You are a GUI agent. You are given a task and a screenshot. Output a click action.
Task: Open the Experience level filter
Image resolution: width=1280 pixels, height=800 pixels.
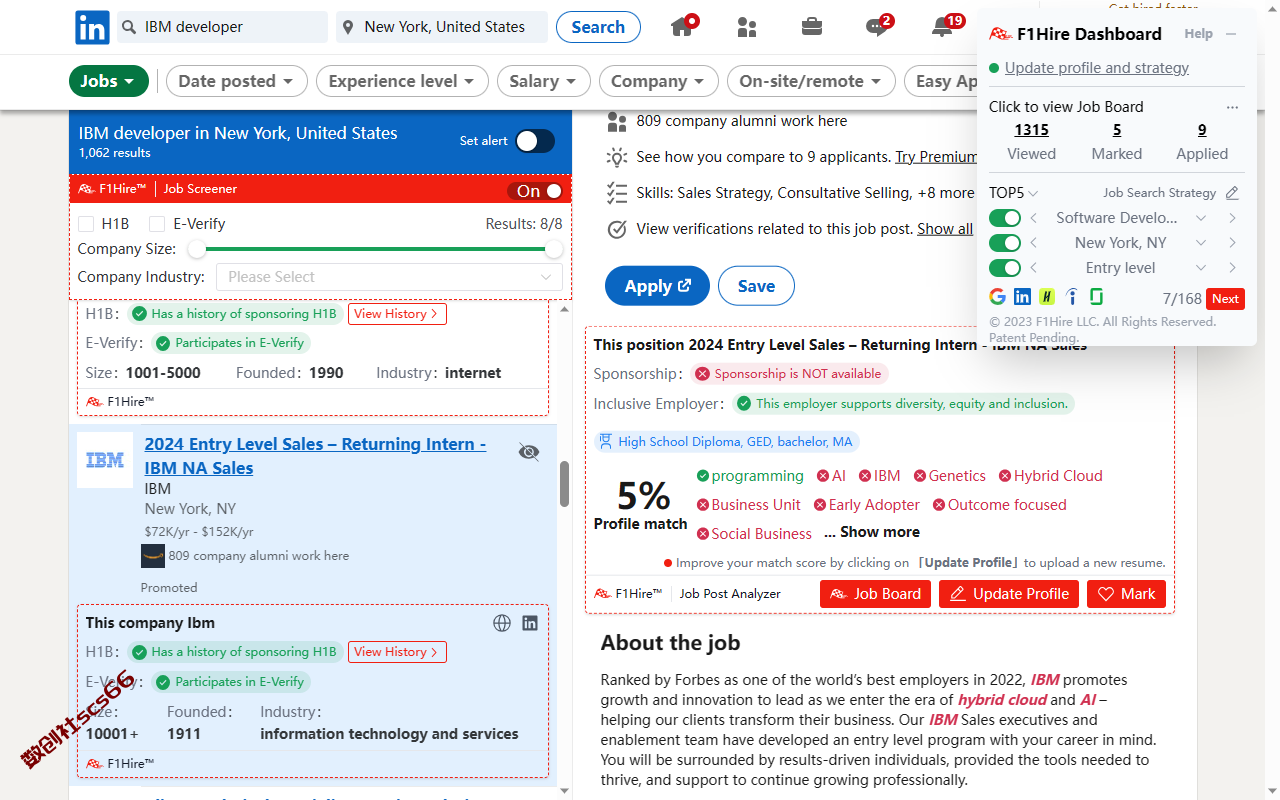402,81
